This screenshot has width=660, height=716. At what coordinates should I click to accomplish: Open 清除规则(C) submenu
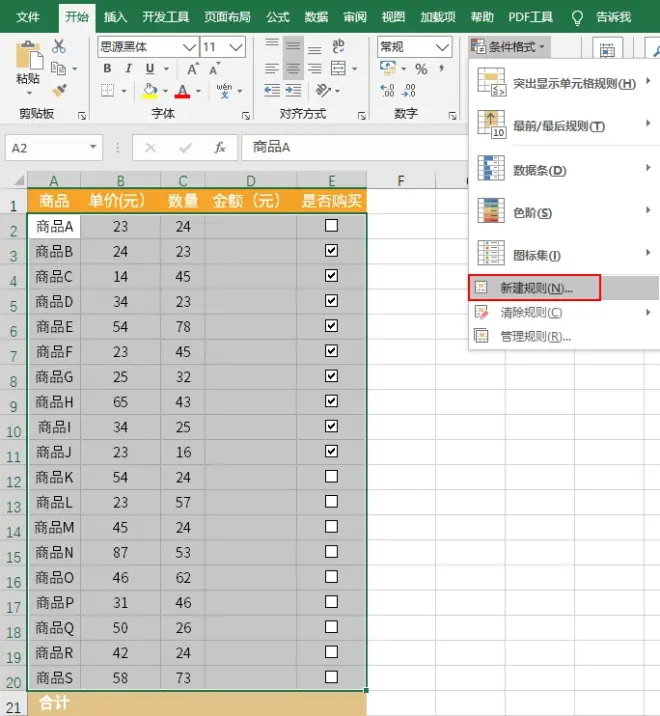564,313
